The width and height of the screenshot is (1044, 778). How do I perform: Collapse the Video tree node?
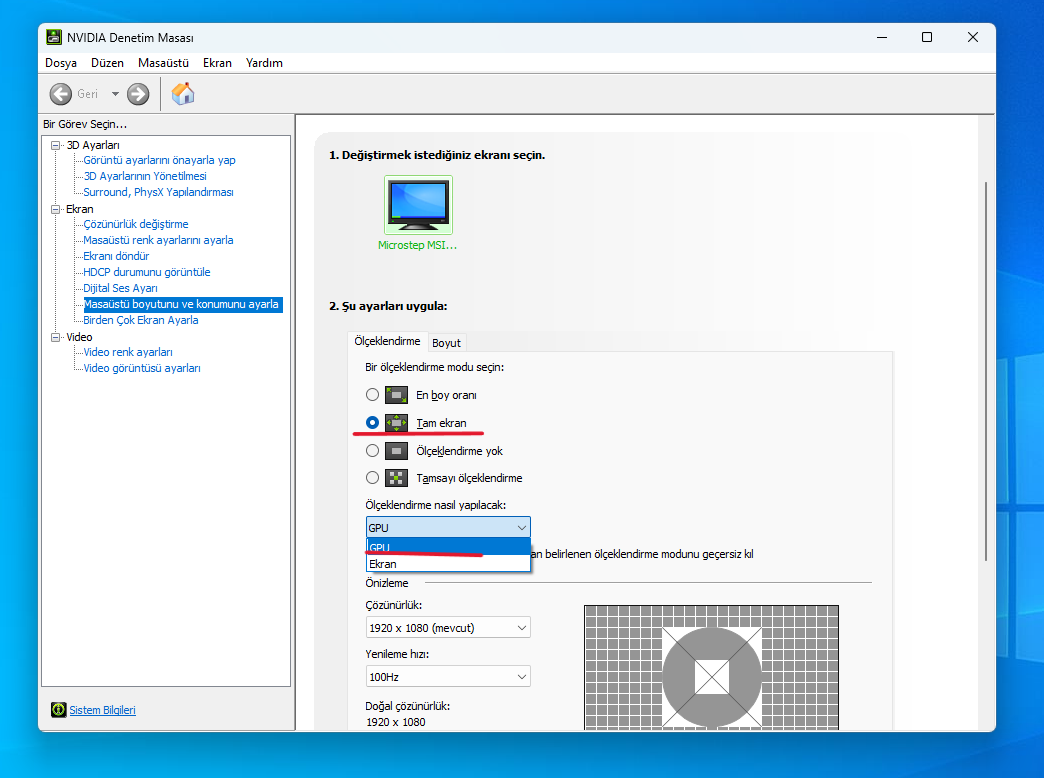click(x=56, y=337)
